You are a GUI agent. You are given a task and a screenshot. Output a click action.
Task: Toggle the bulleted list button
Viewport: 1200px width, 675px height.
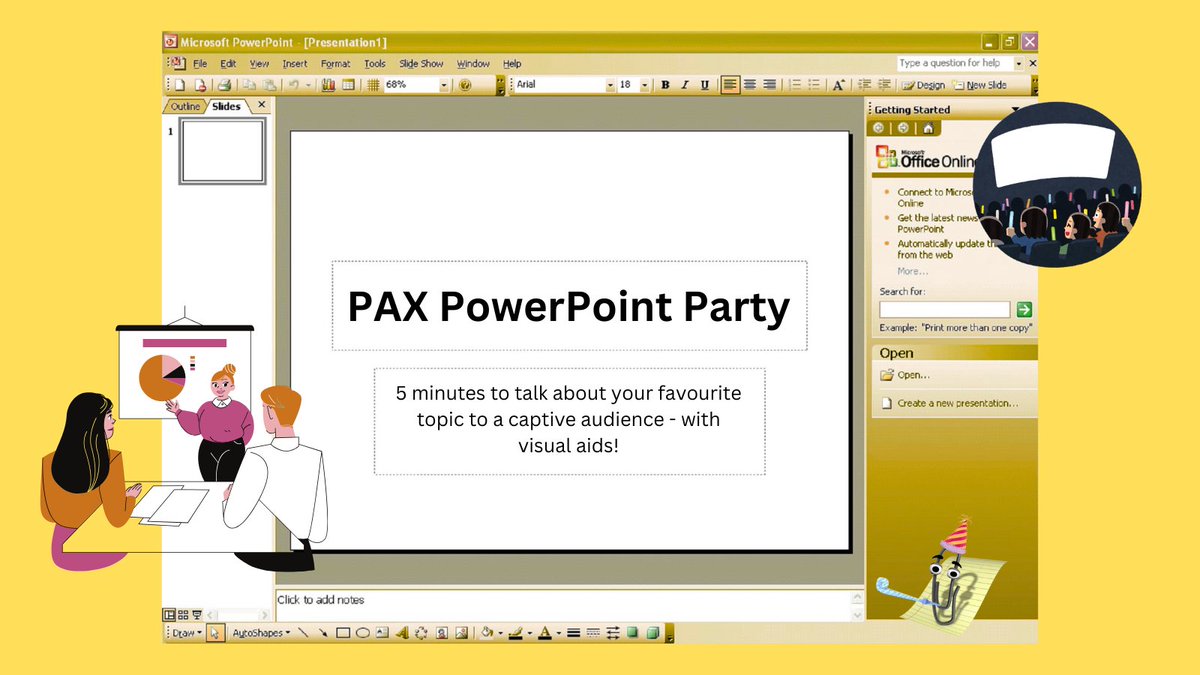click(815, 85)
